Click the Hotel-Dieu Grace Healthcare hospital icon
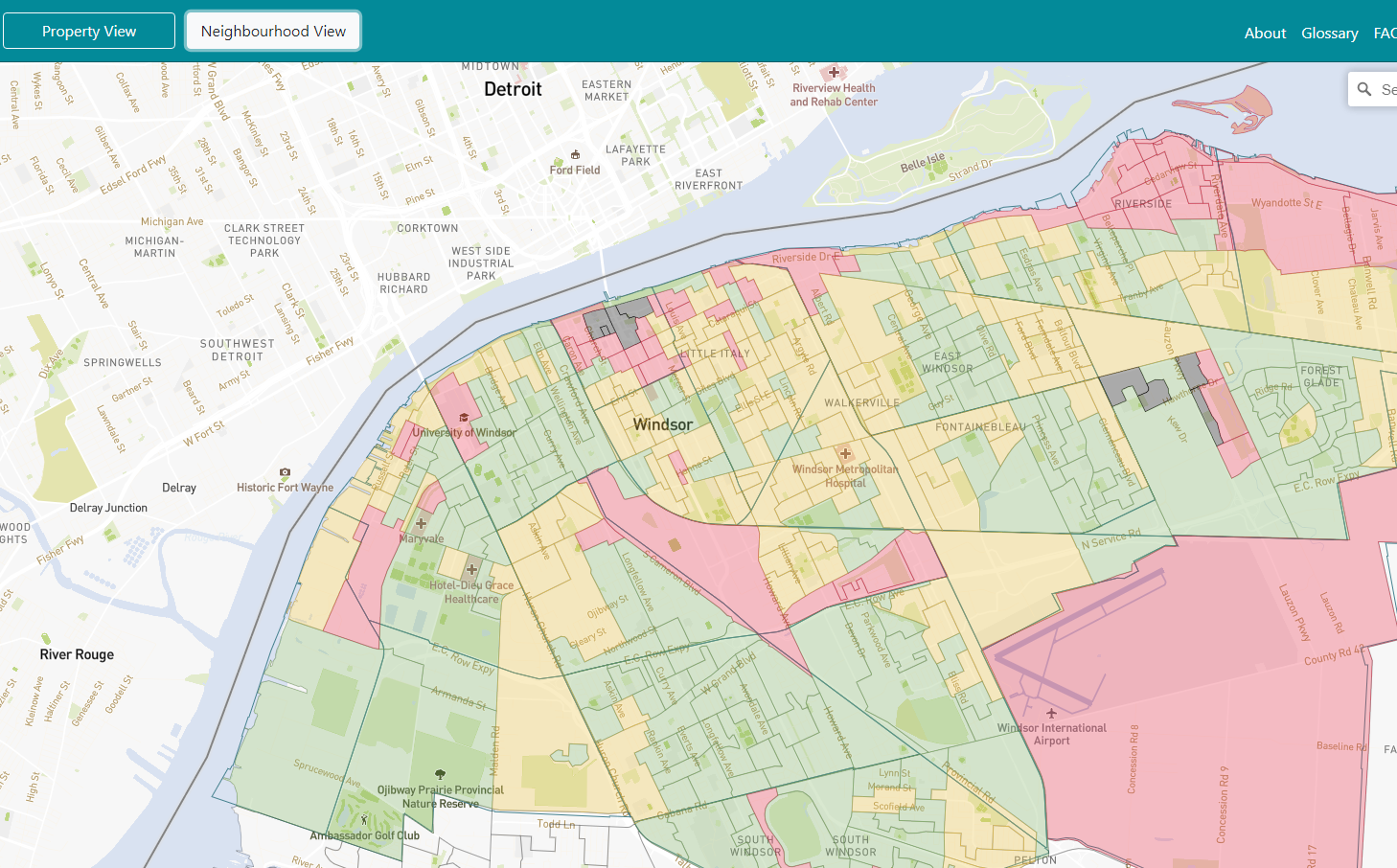This screenshot has width=1397, height=868. tap(471, 569)
